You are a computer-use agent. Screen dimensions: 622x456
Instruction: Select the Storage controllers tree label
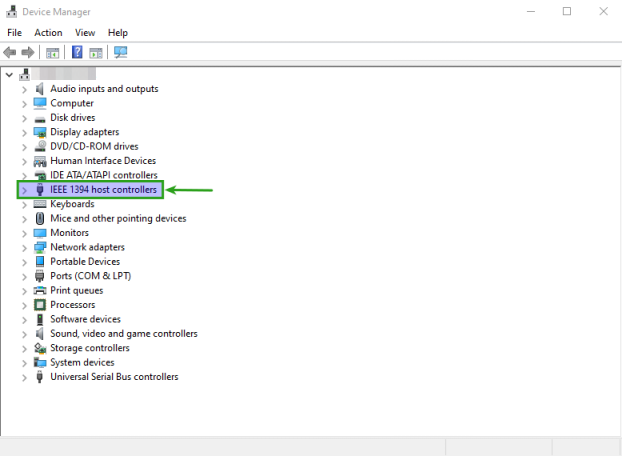tap(90, 348)
